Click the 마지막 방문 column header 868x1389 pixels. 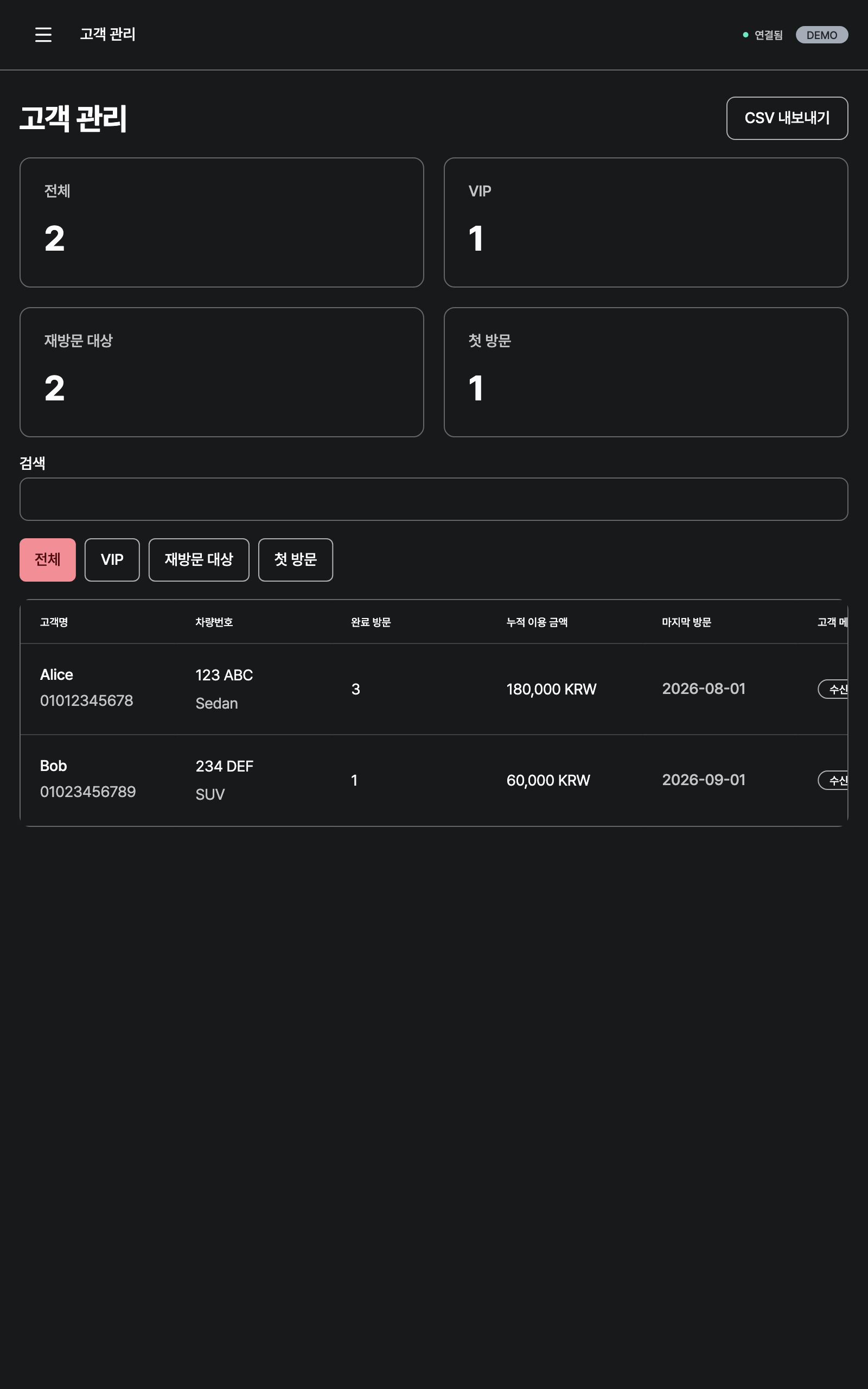click(686, 622)
